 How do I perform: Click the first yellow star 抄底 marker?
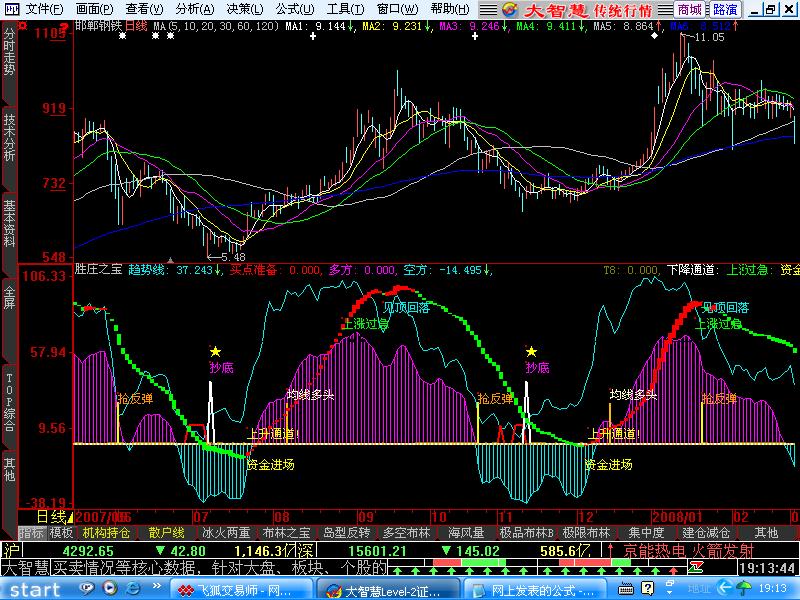[x=215, y=352]
